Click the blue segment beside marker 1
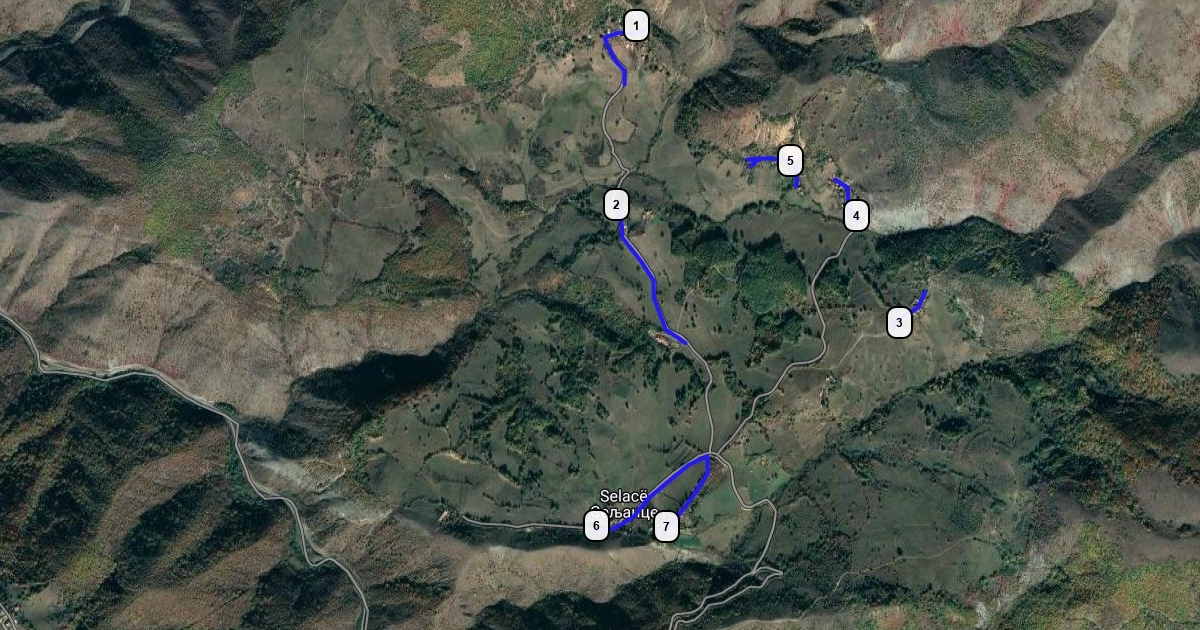Viewport: 1200px width, 630px height. tap(617, 57)
